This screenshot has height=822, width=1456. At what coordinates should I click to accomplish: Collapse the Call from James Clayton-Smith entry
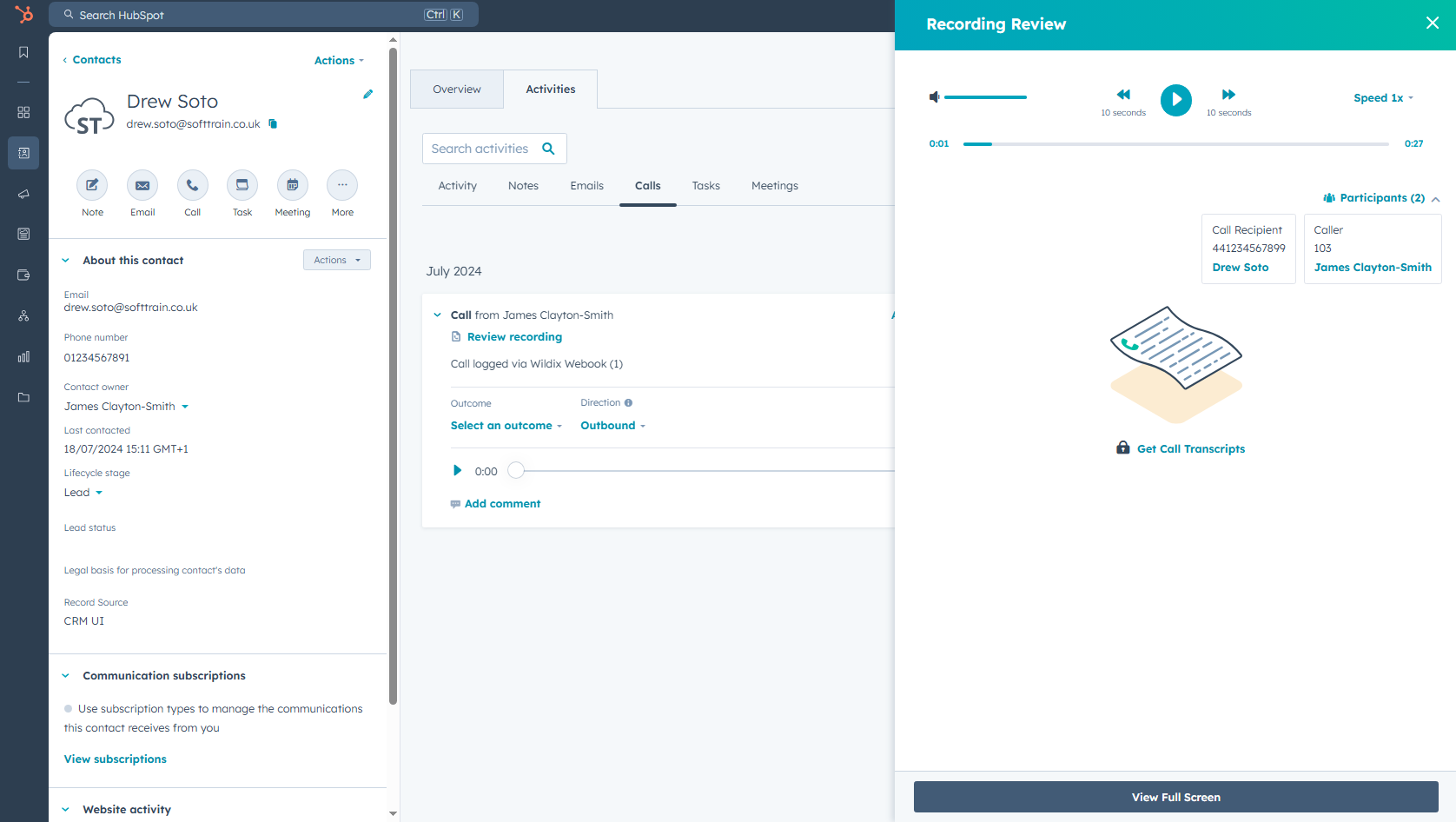(437, 315)
